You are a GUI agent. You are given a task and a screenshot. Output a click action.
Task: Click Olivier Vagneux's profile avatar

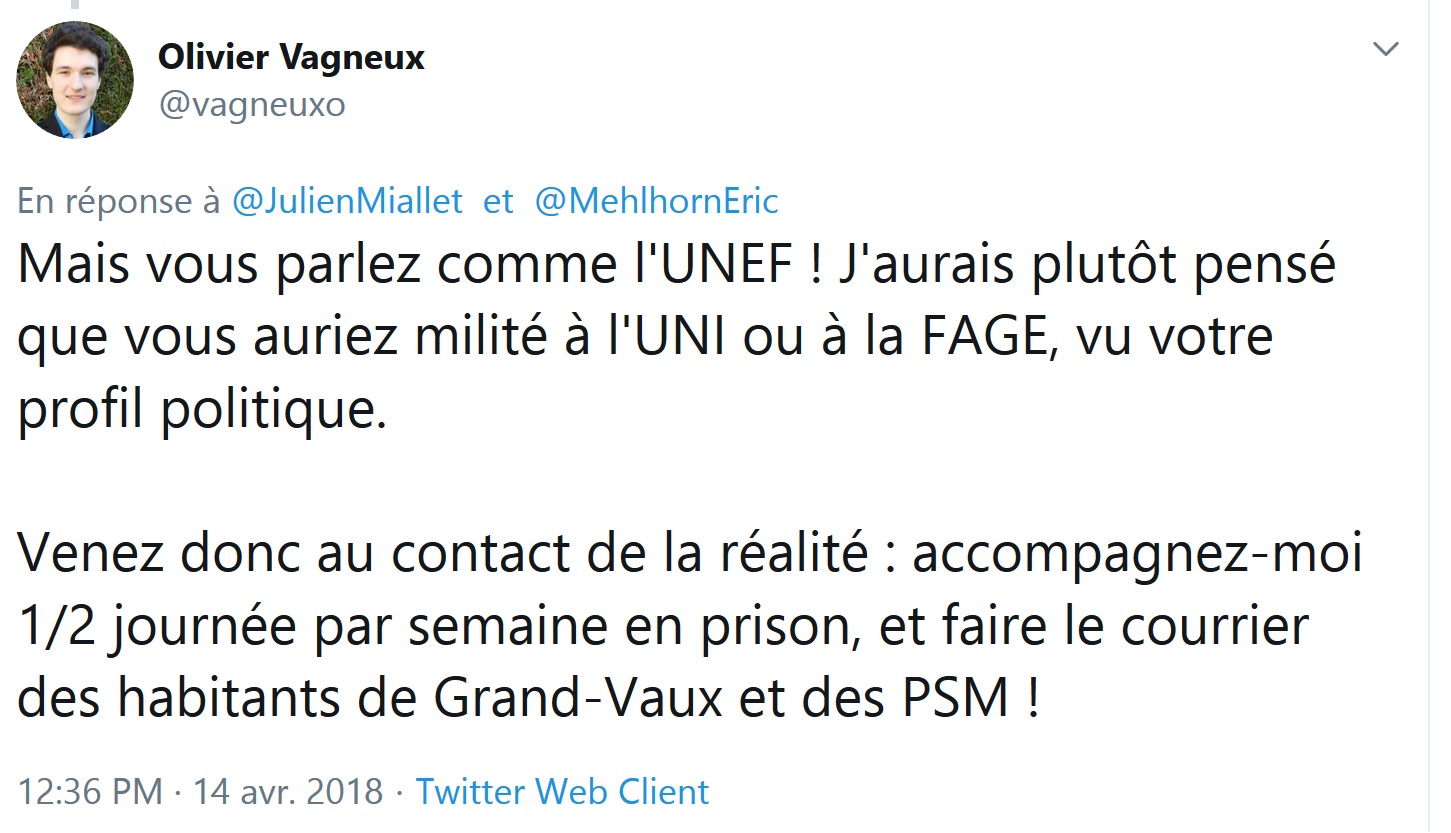coord(75,79)
